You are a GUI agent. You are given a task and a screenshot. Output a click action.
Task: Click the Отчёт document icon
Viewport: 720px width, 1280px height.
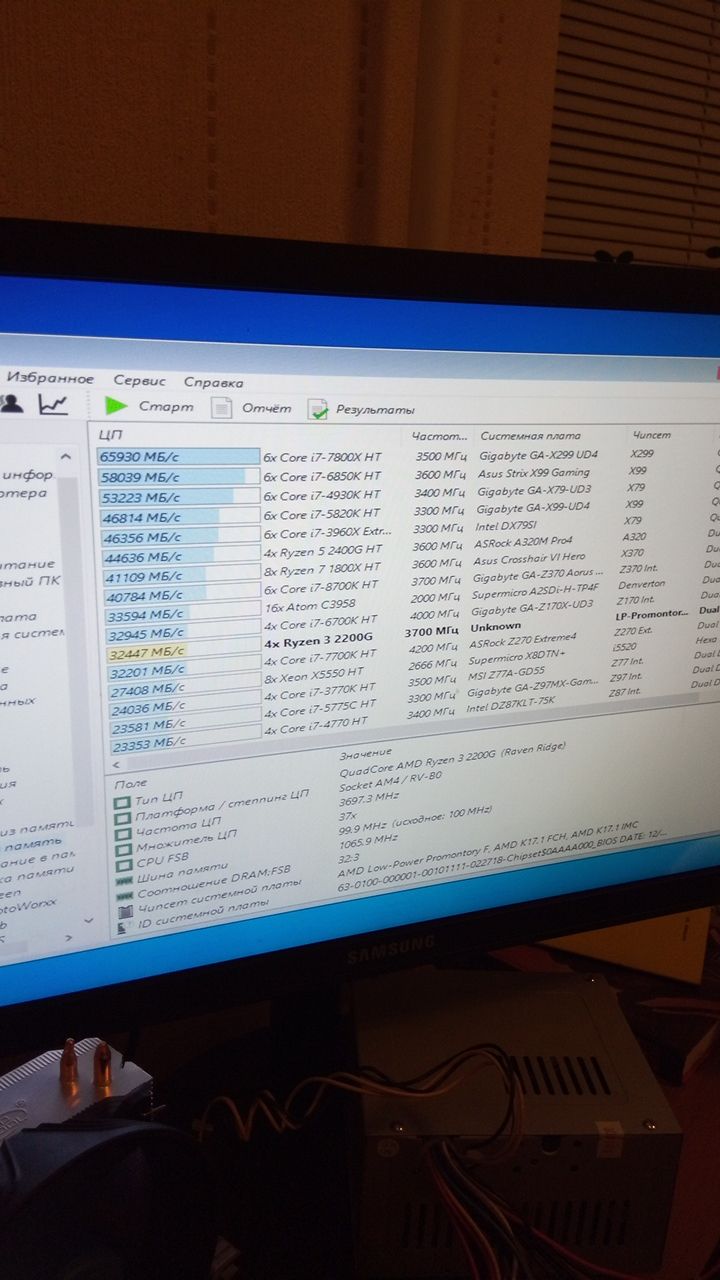coord(221,407)
